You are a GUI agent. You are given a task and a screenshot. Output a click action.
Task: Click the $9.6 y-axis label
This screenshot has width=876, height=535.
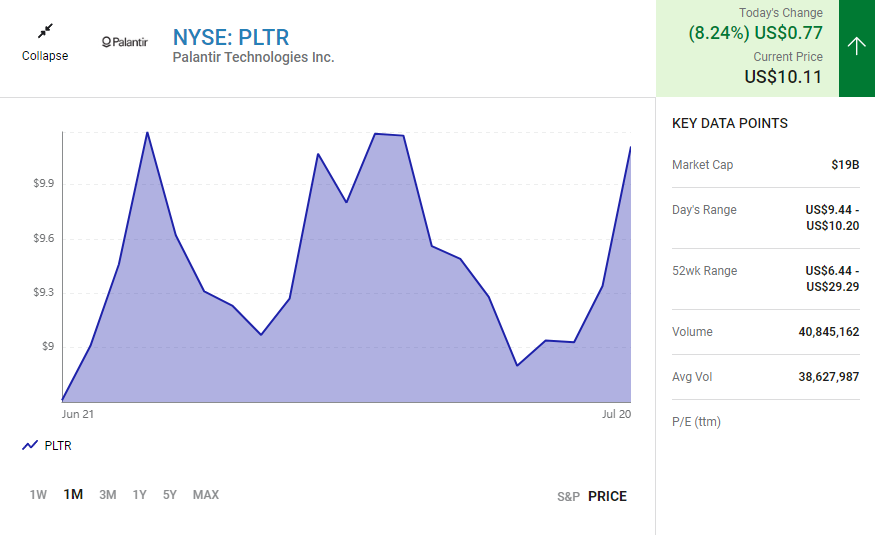coord(44,238)
